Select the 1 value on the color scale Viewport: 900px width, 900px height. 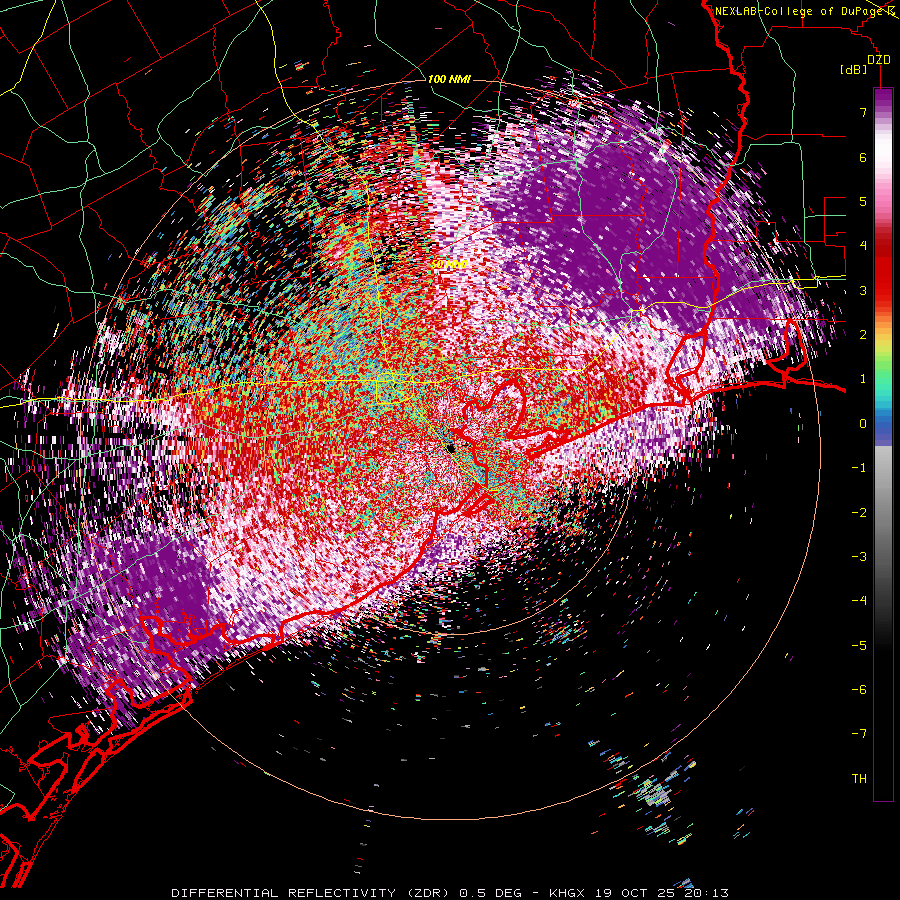(x=863, y=379)
